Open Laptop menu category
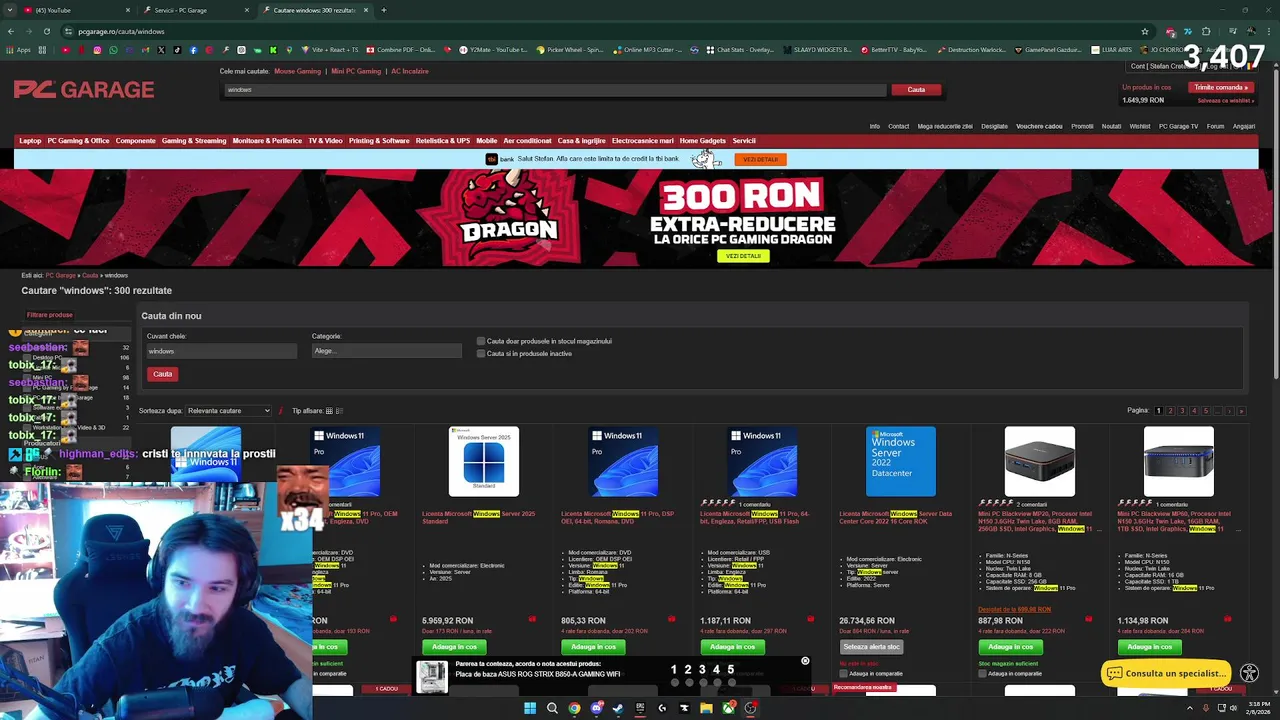The width and height of the screenshot is (1280, 720). coord(30,141)
